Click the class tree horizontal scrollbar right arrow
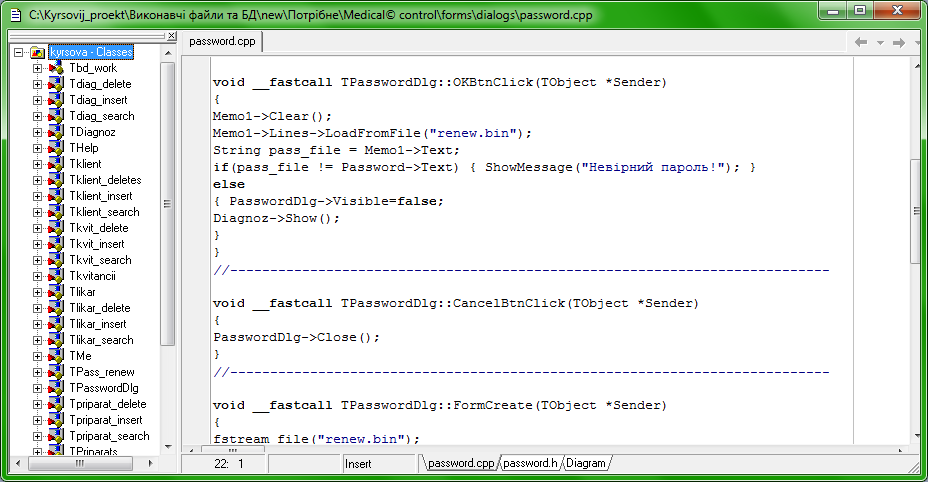This screenshot has width=928, height=482. [x=150, y=464]
